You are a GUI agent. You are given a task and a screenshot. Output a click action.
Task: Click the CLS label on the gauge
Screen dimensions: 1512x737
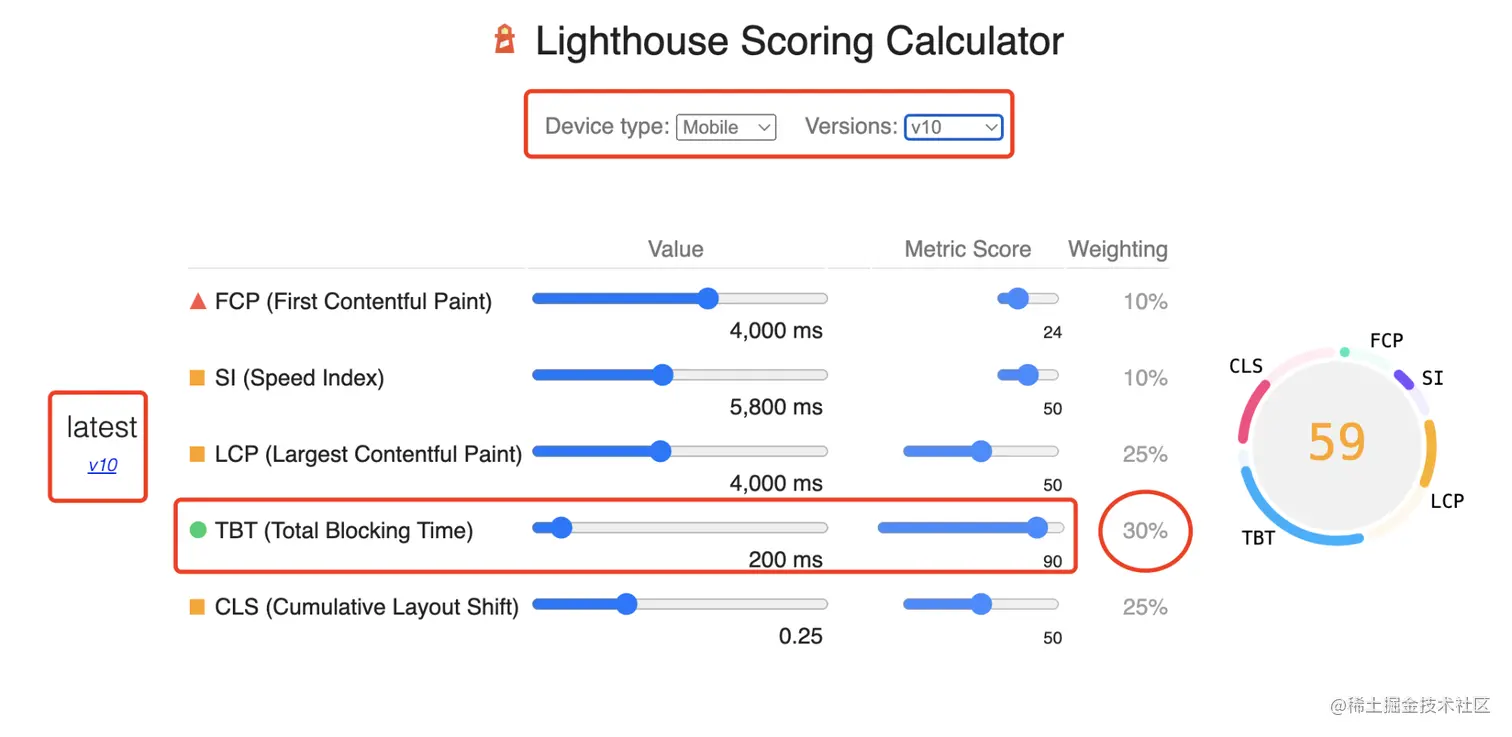(1246, 366)
